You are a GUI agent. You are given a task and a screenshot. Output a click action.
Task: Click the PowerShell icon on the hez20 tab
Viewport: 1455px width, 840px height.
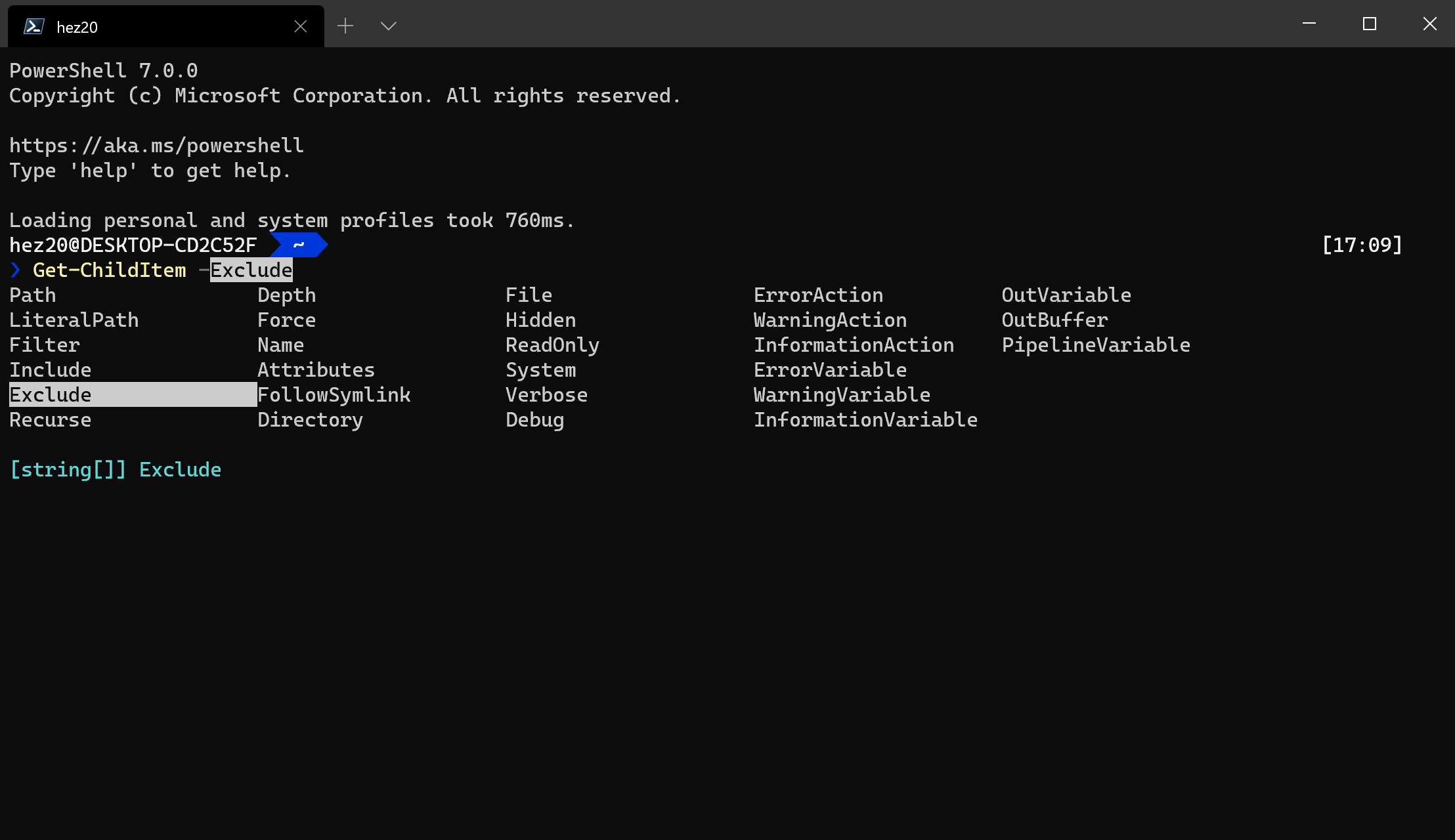pyautogui.click(x=33, y=26)
